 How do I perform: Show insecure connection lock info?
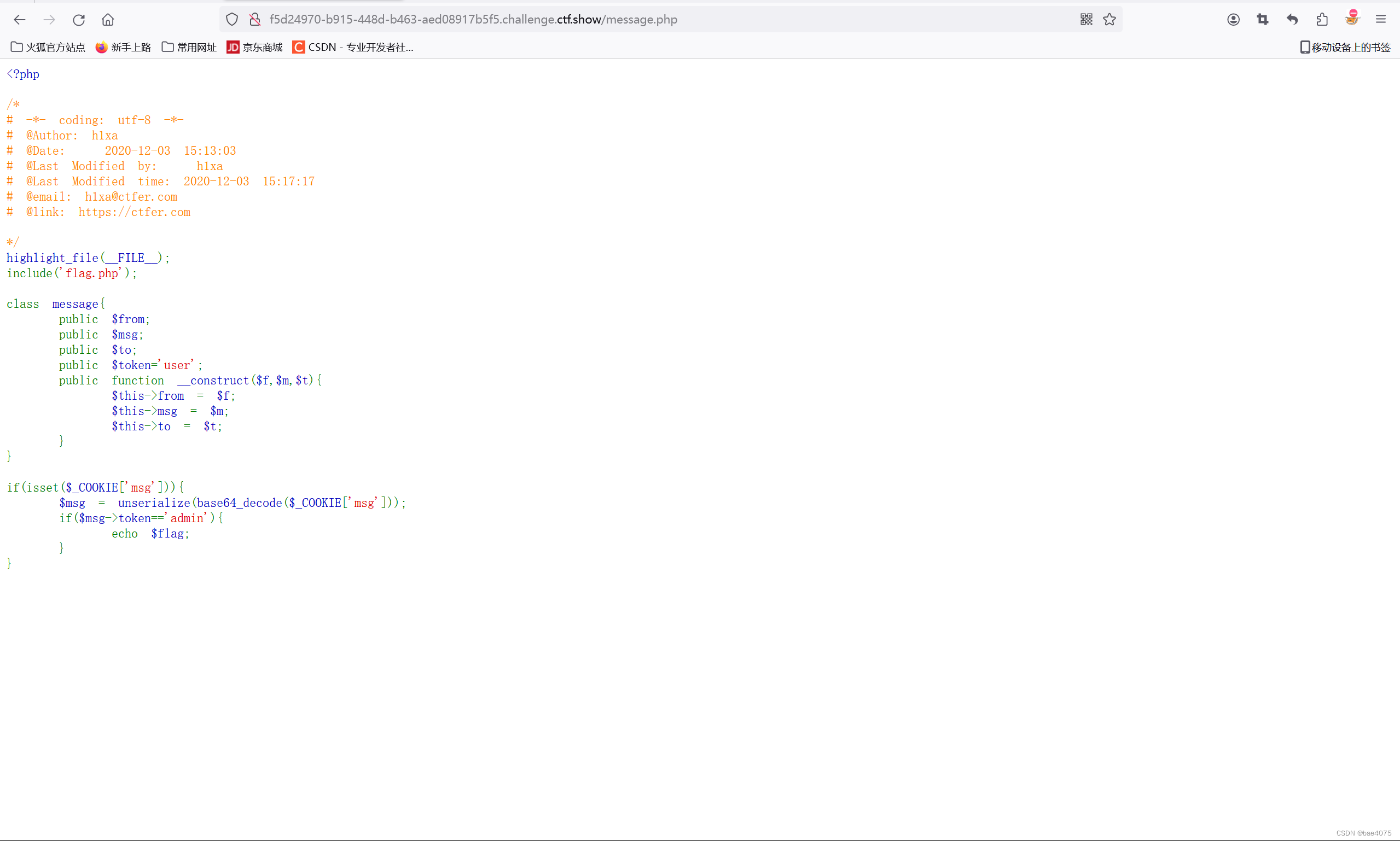pos(255,20)
